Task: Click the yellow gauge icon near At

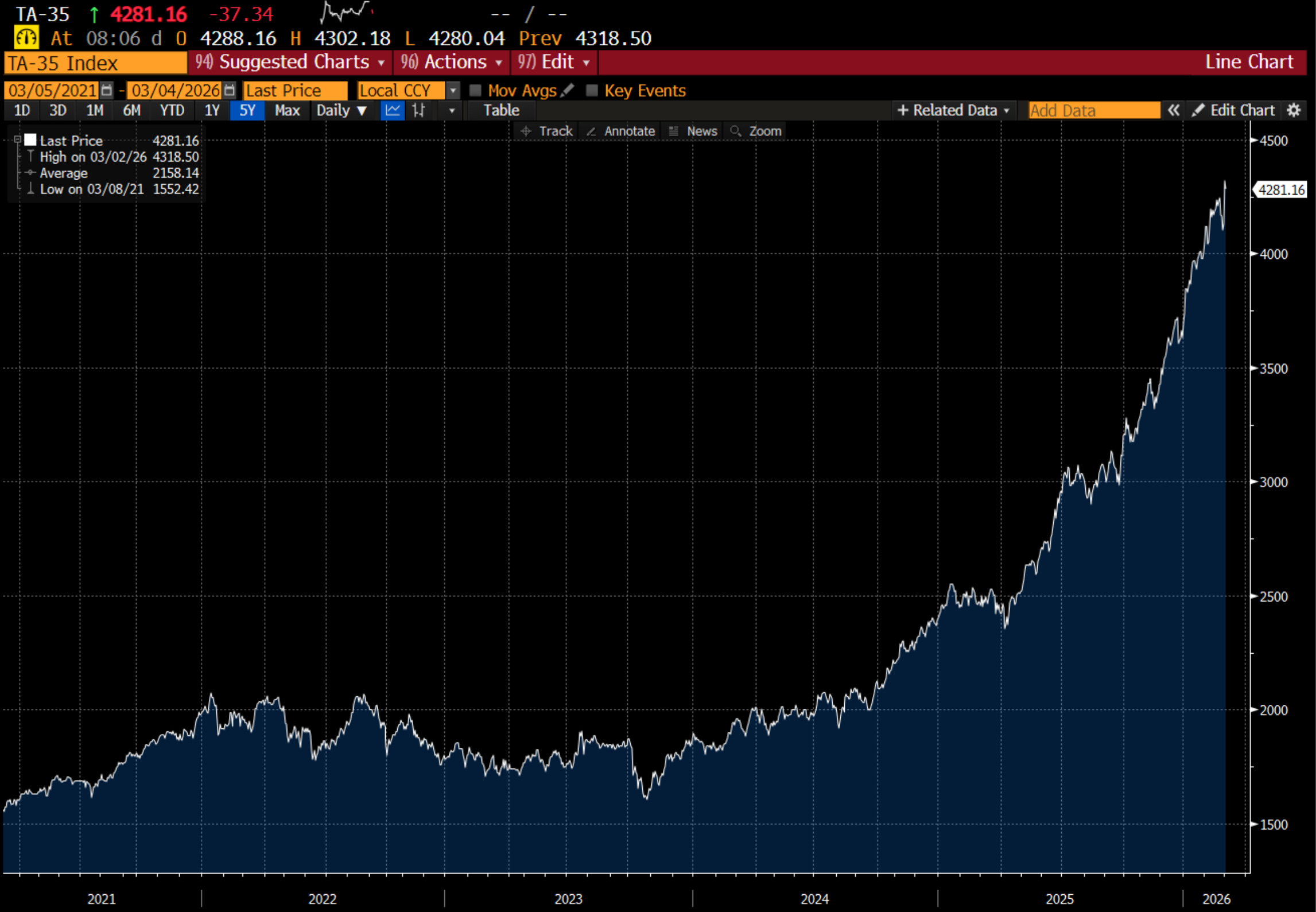Action: 26,38
